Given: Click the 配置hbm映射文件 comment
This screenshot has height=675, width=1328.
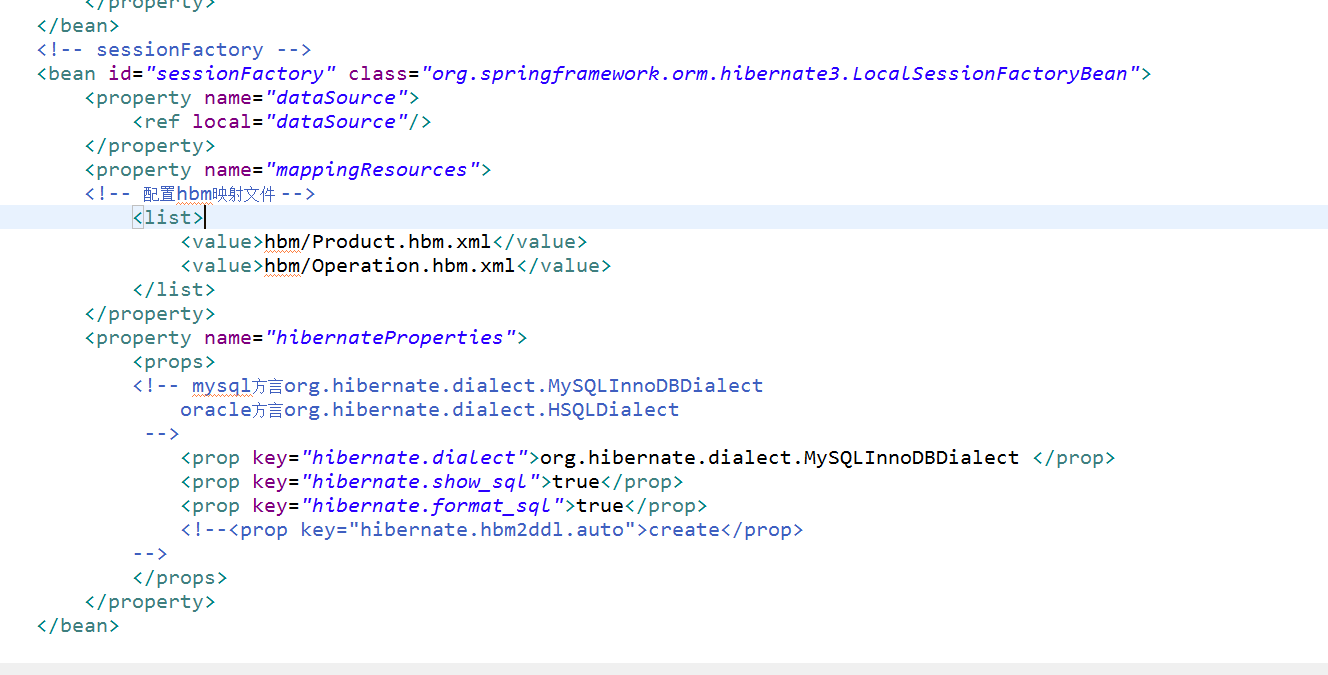Looking at the screenshot, I should pos(200,193).
